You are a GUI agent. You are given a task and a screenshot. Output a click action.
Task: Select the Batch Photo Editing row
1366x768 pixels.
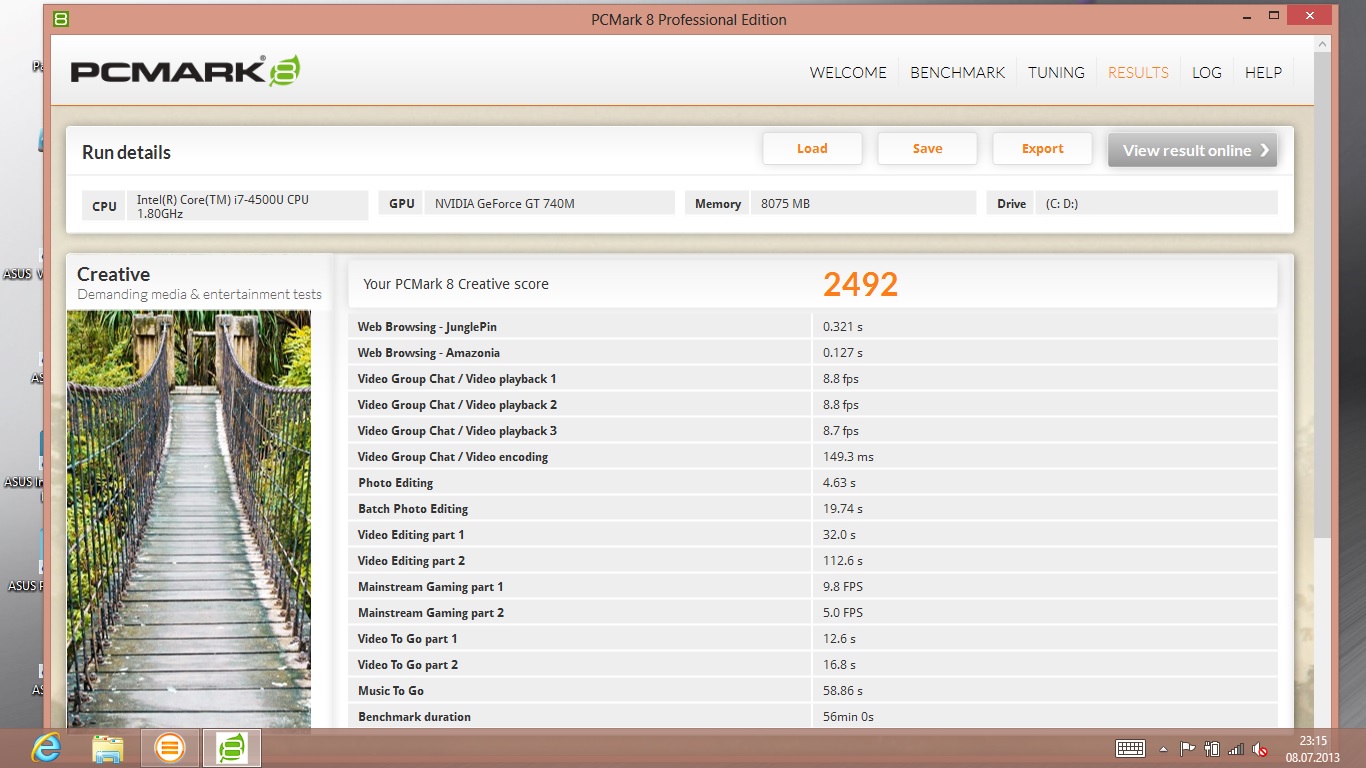[x=812, y=509]
